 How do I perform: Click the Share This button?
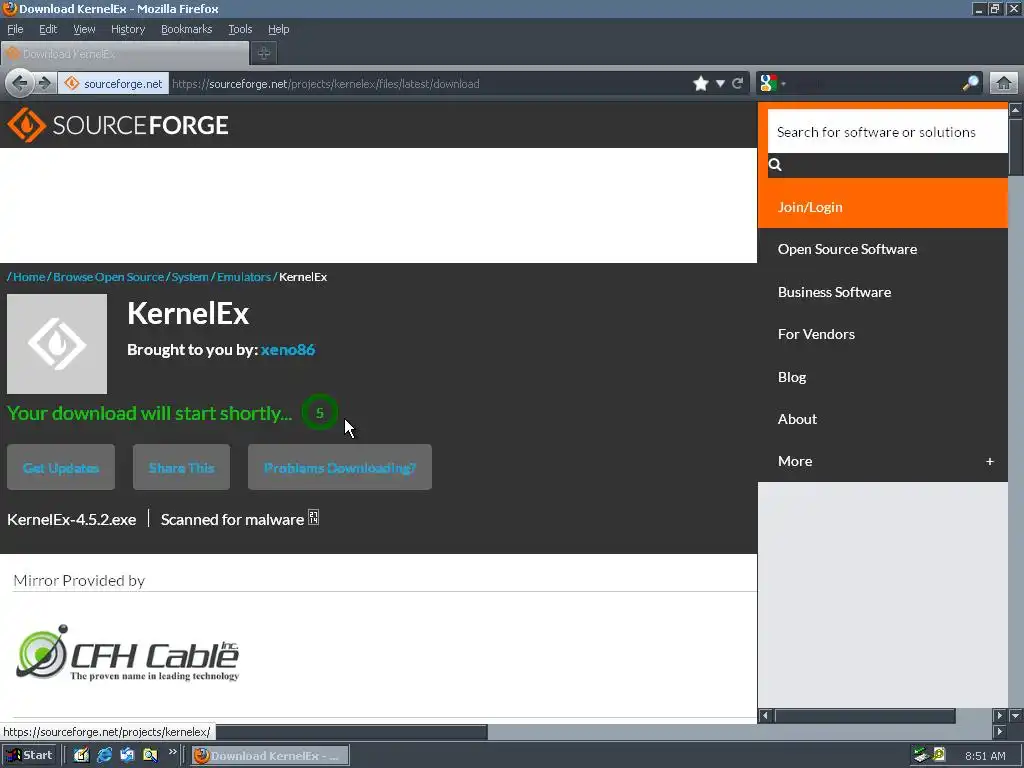pyautogui.click(x=181, y=467)
